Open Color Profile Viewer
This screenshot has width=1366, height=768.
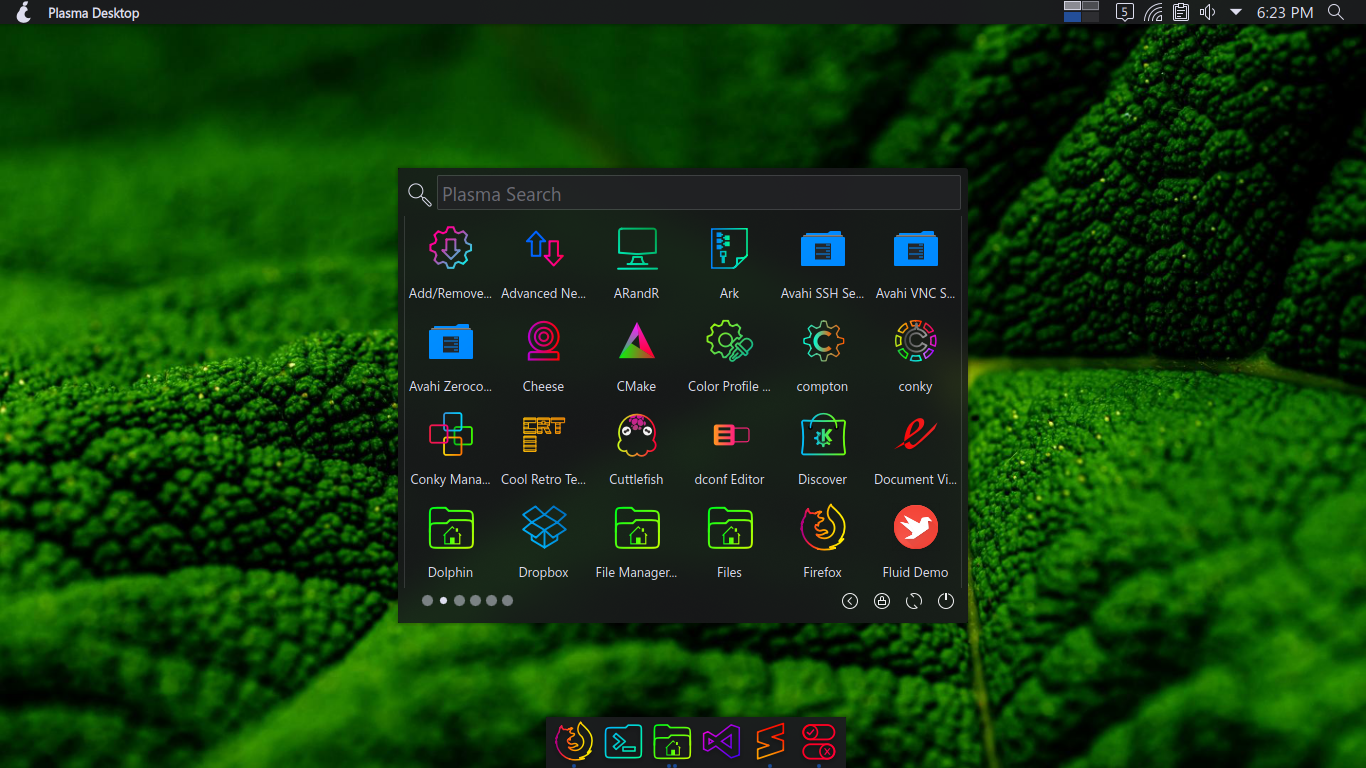click(730, 341)
